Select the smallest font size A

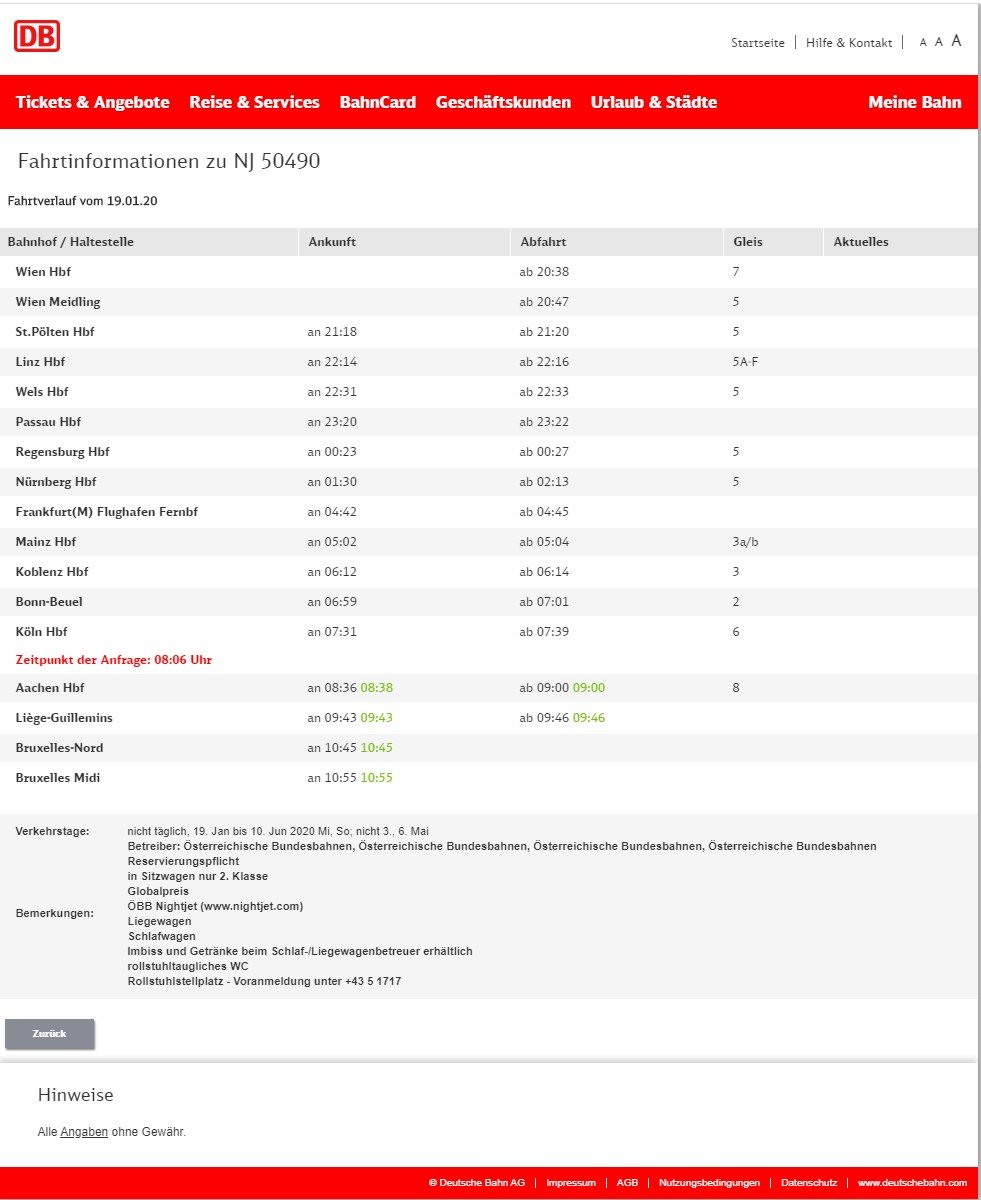coord(923,43)
